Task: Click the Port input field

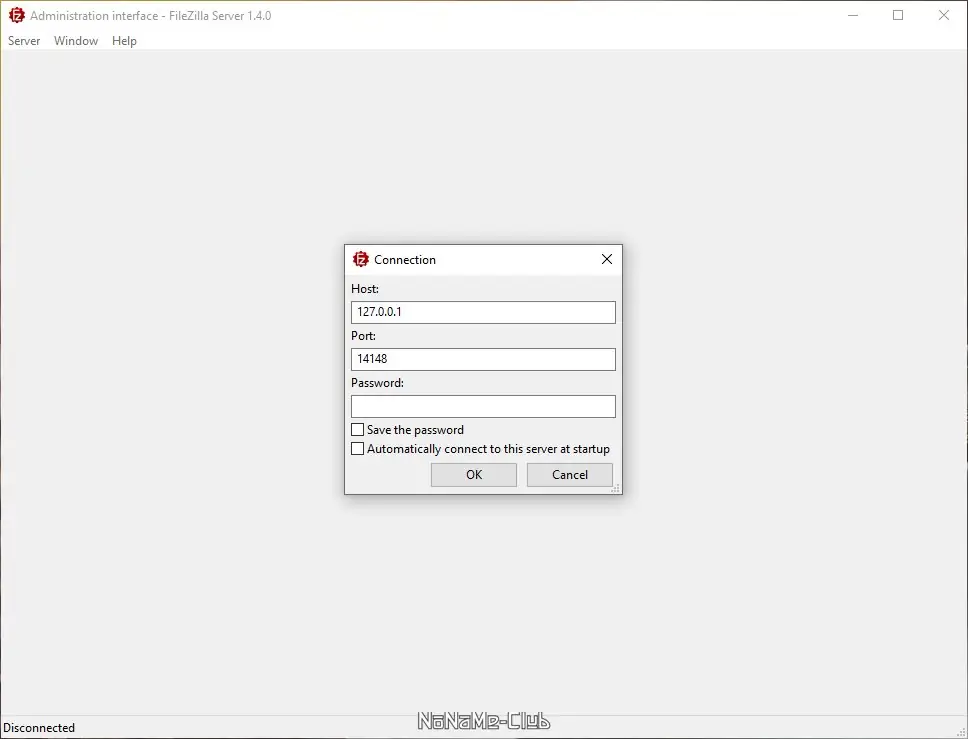Action: [483, 359]
